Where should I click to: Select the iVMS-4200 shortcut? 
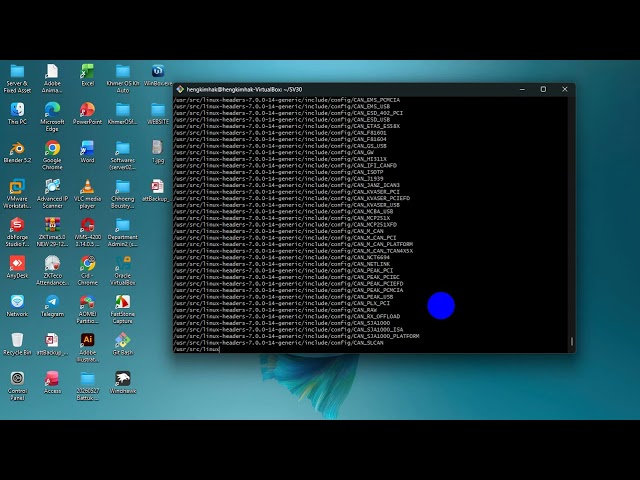(87, 232)
